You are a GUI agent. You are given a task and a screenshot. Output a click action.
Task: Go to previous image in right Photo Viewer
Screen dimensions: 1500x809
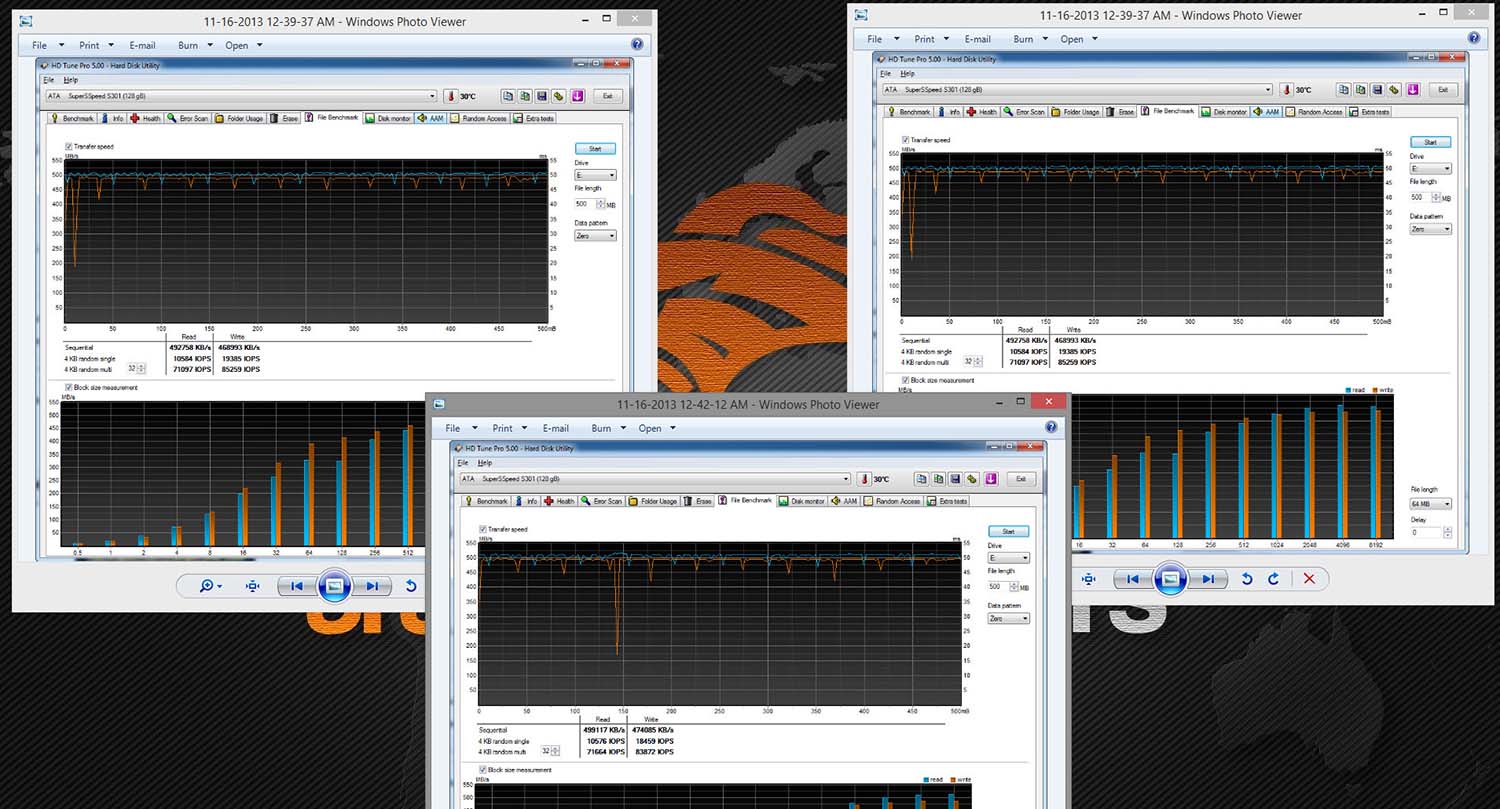[x=1133, y=579]
